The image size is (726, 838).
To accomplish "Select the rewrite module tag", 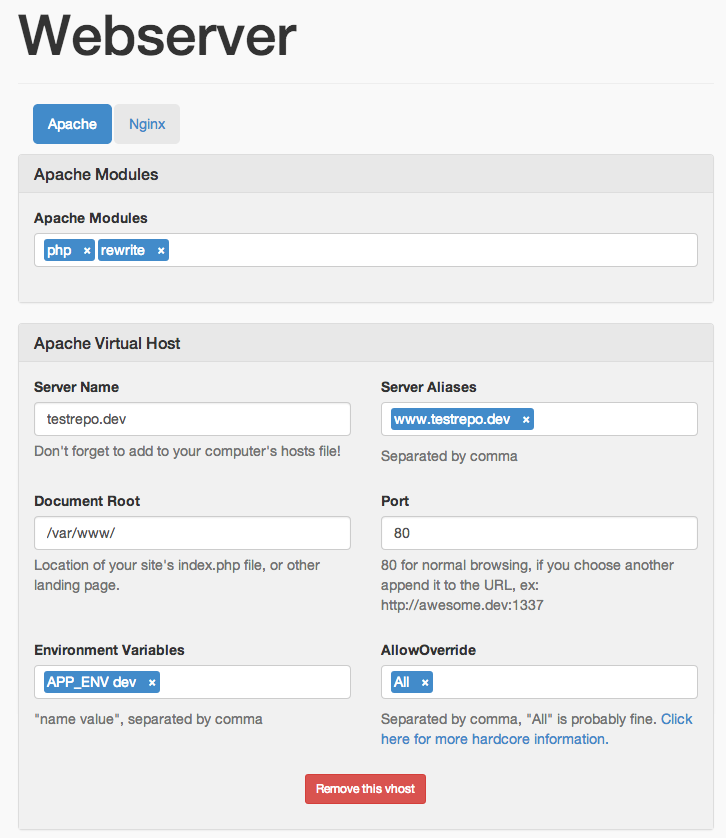I will click(123, 250).
